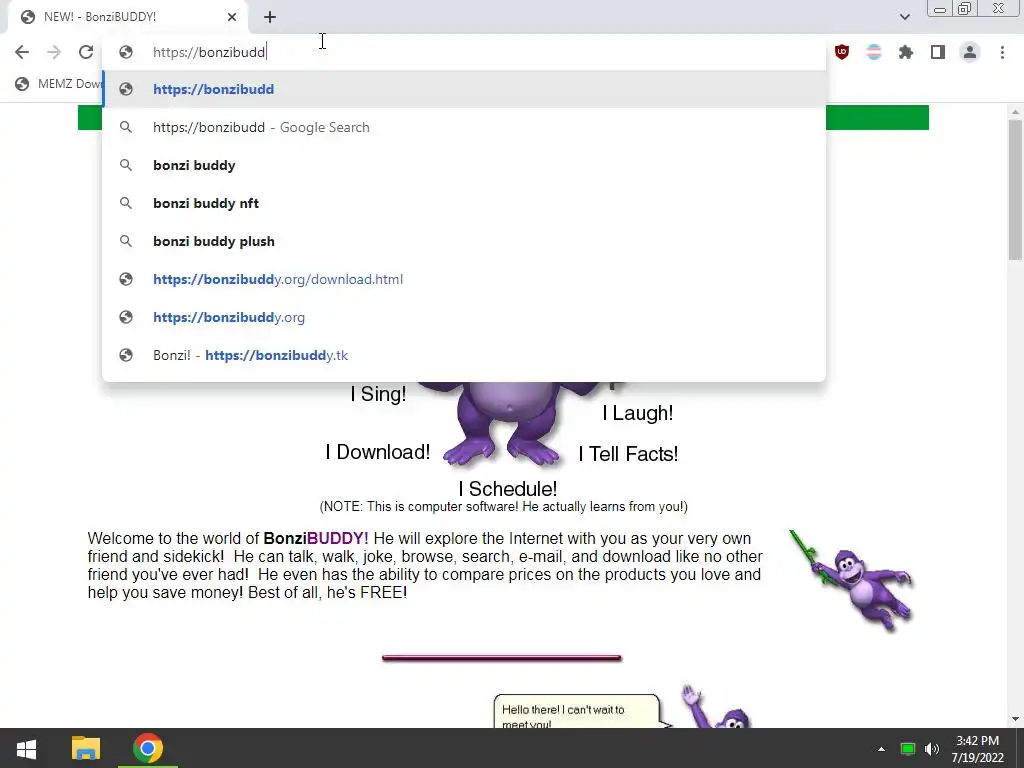Open the Chrome three-dot menu

tap(1002, 52)
